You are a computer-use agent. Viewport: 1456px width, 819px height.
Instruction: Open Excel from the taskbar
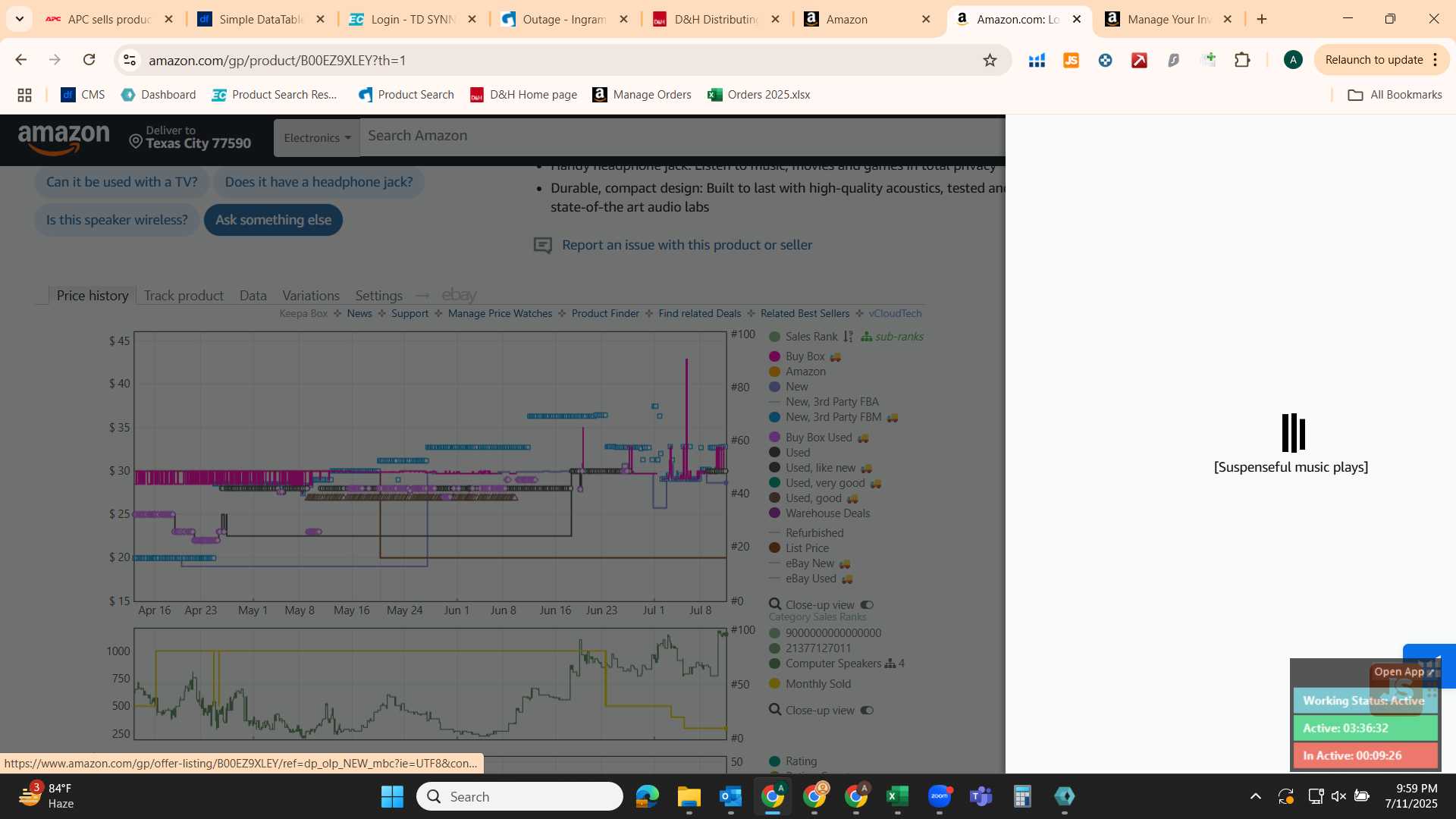(897, 796)
